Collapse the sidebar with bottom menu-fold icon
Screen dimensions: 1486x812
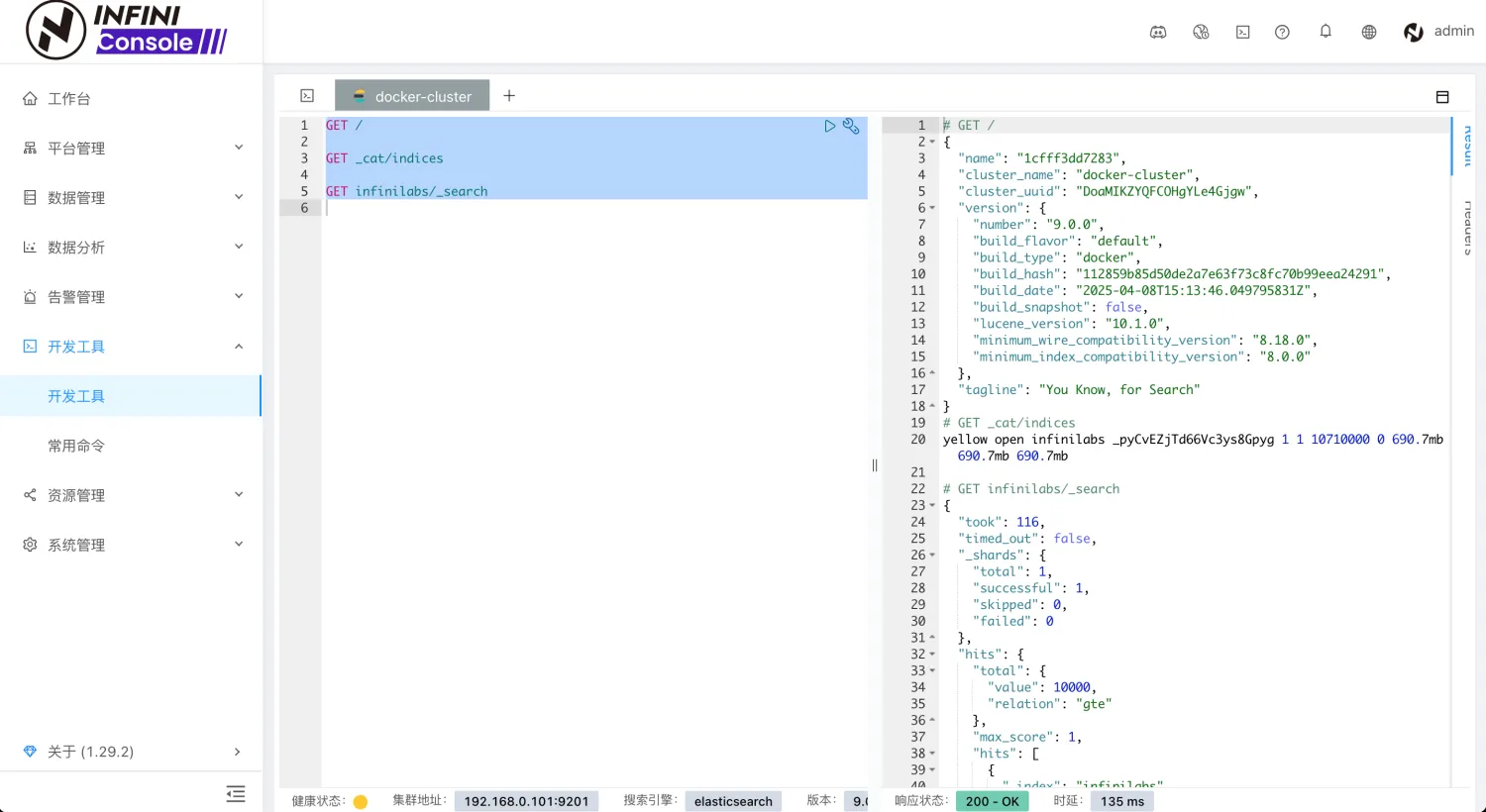(236, 793)
